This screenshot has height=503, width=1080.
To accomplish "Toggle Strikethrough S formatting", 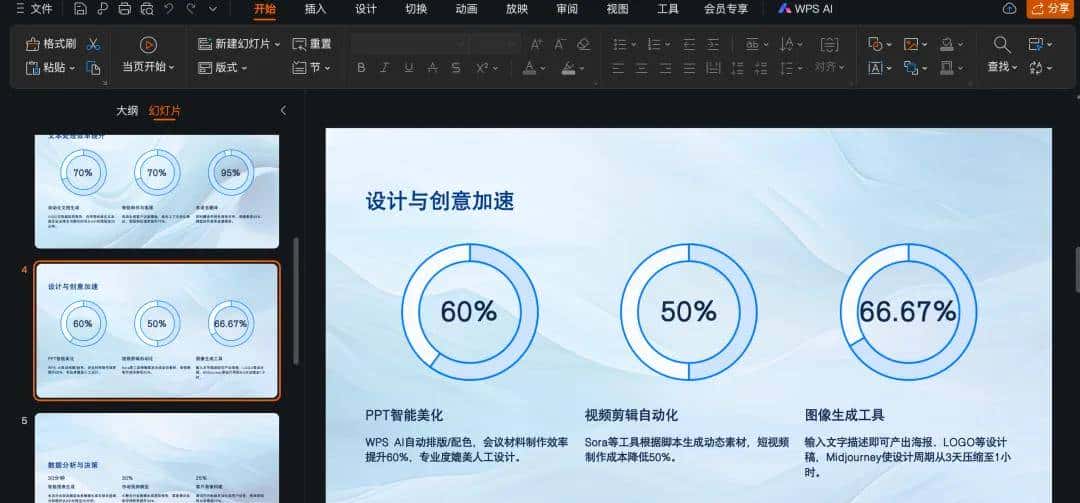I will coord(455,68).
